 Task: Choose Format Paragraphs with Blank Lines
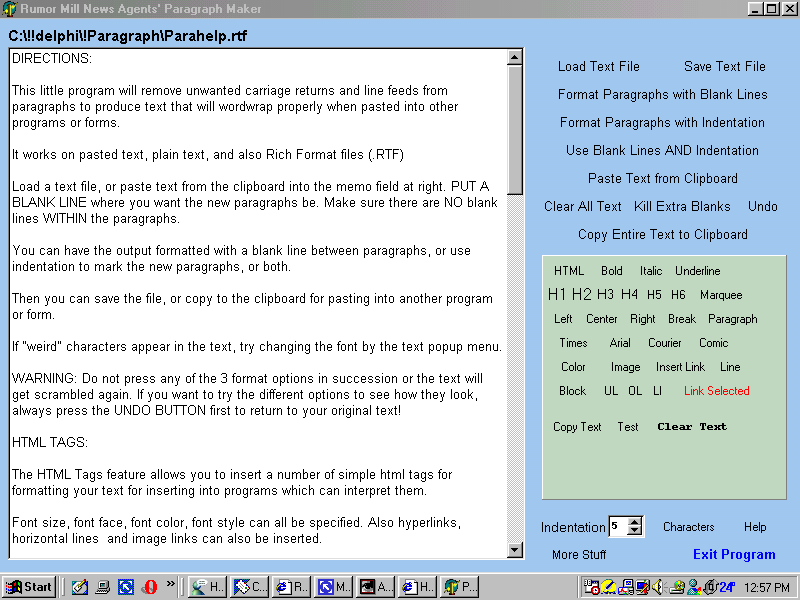click(x=662, y=94)
